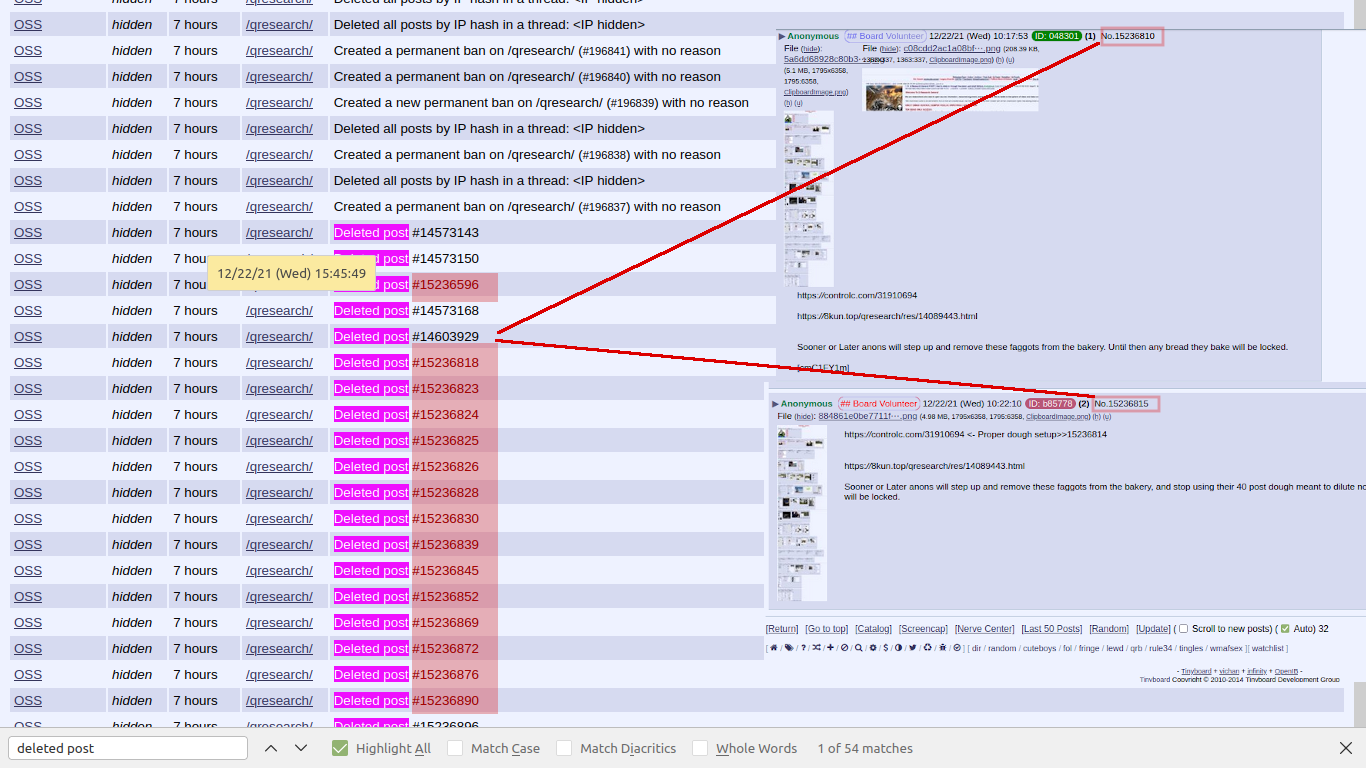
Task: Open the small screenshot thumbnail in post No.15236810
Action: 950,90
